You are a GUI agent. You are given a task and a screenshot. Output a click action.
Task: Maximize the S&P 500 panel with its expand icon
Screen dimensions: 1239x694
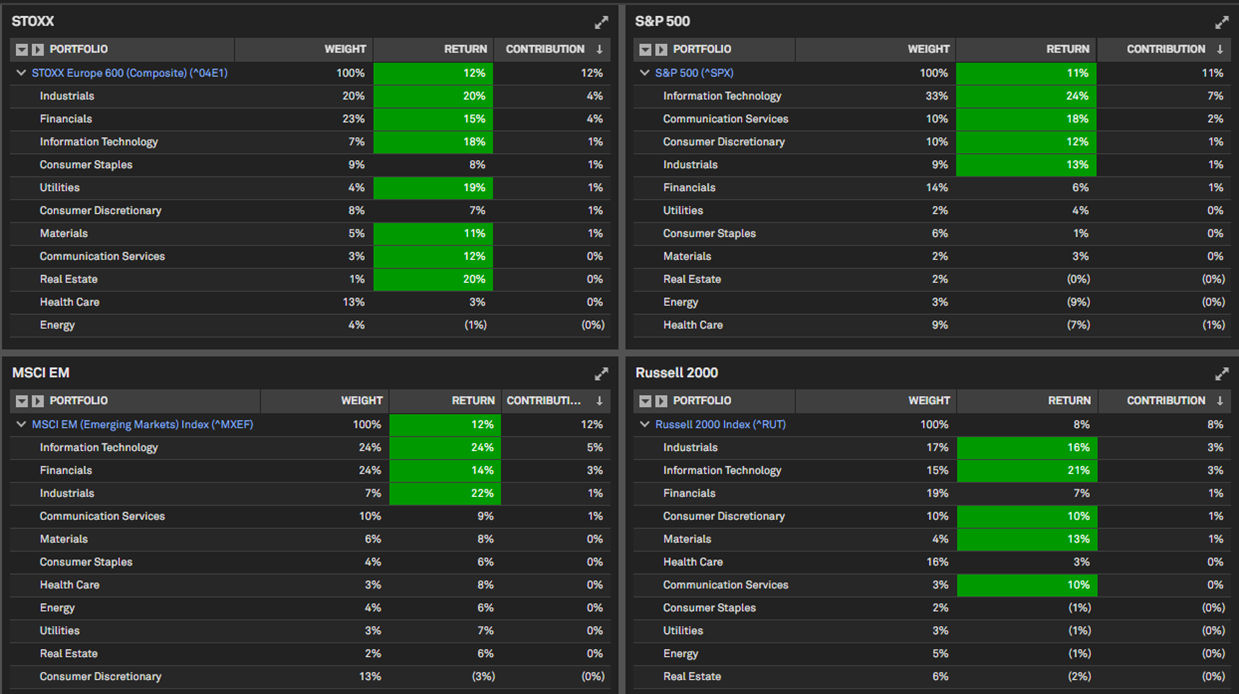(1222, 22)
